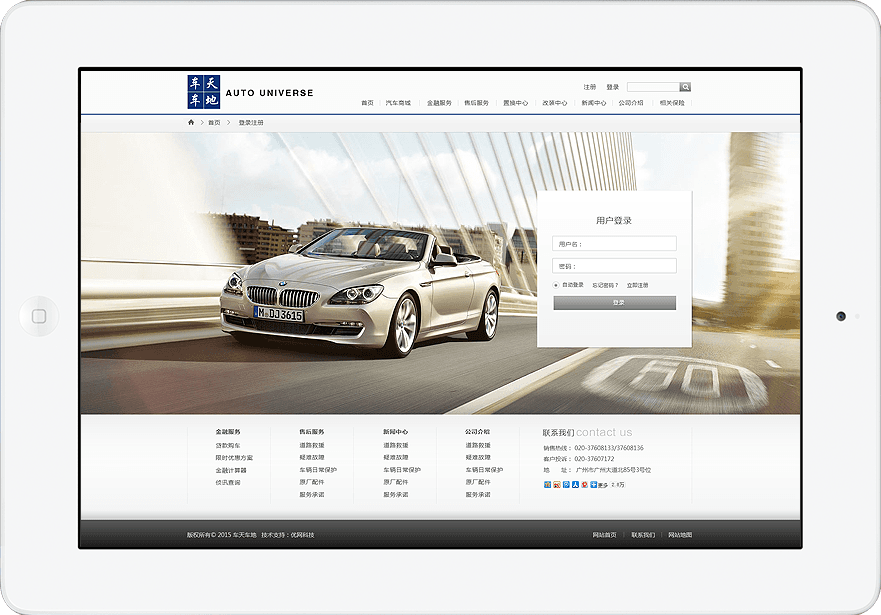Open the 汽车商城 navigation menu
Viewport: 881px width, 615px height.
tap(398, 103)
